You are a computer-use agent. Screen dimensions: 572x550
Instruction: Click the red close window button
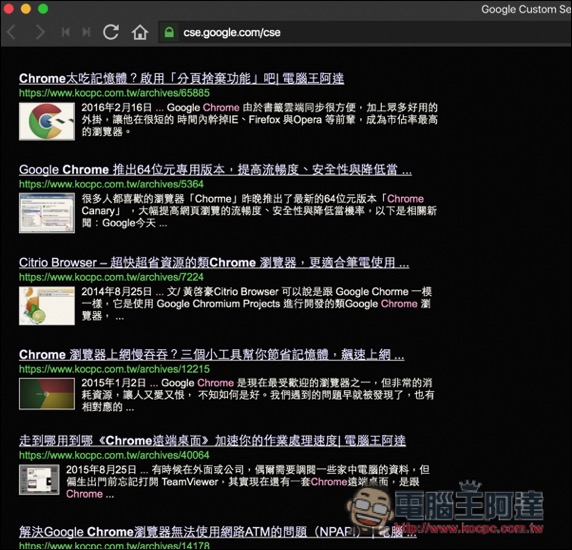pos(8,8)
